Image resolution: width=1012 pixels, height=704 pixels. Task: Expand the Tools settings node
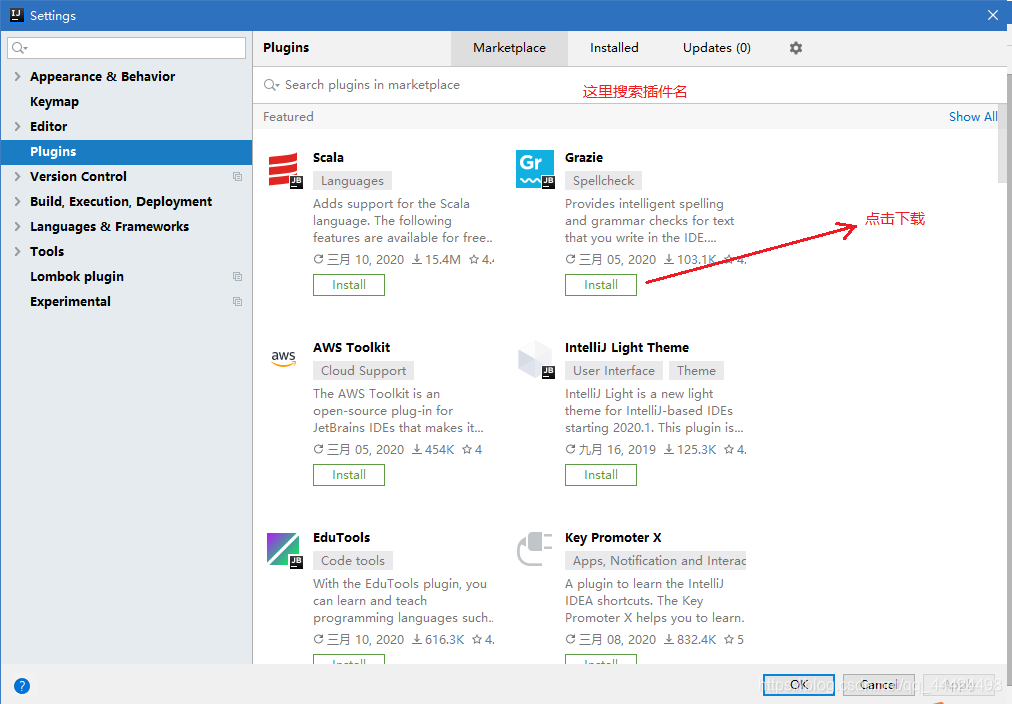point(17,252)
